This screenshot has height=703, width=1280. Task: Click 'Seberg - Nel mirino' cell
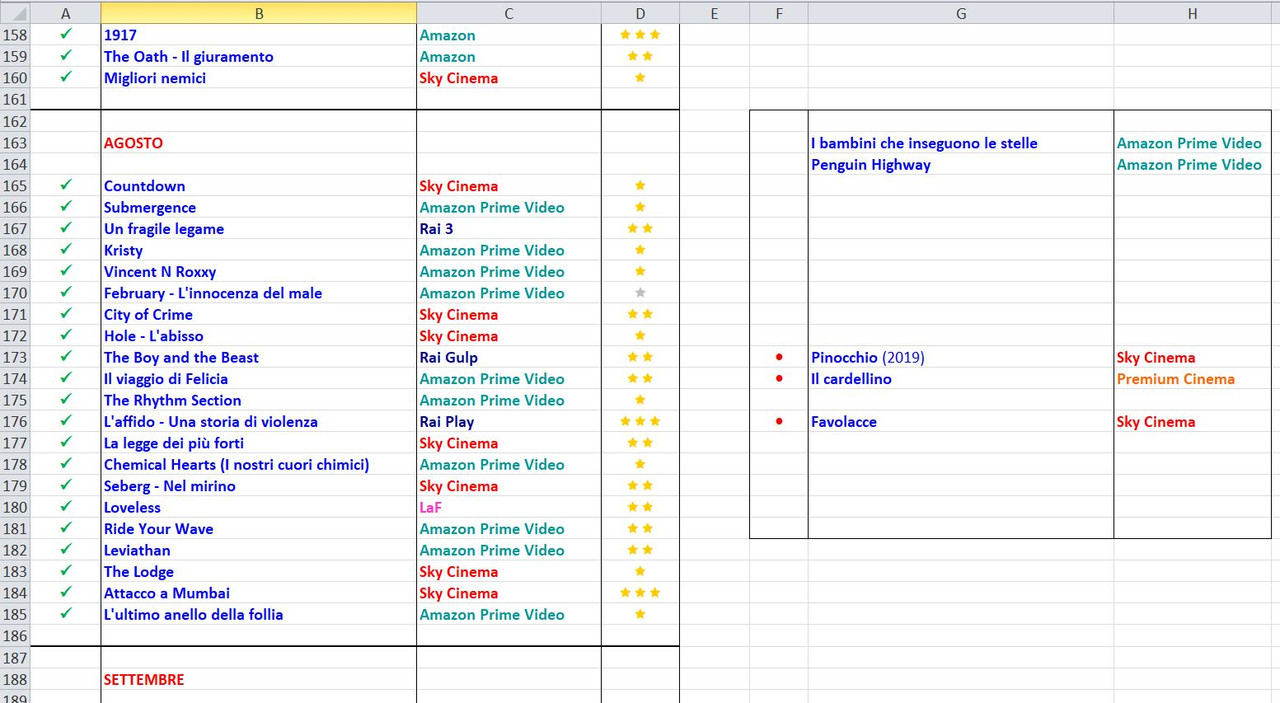258,486
